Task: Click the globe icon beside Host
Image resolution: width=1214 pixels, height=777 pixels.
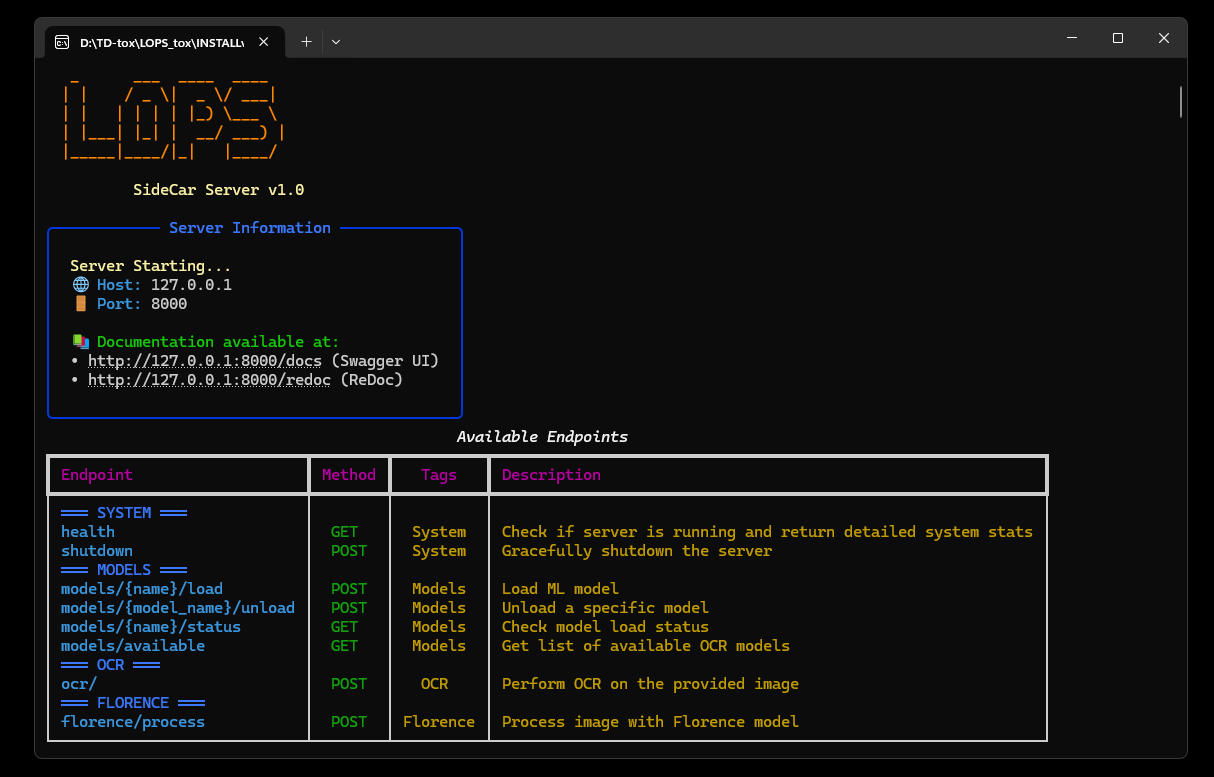Action: pyautogui.click(x=80, y=284)
